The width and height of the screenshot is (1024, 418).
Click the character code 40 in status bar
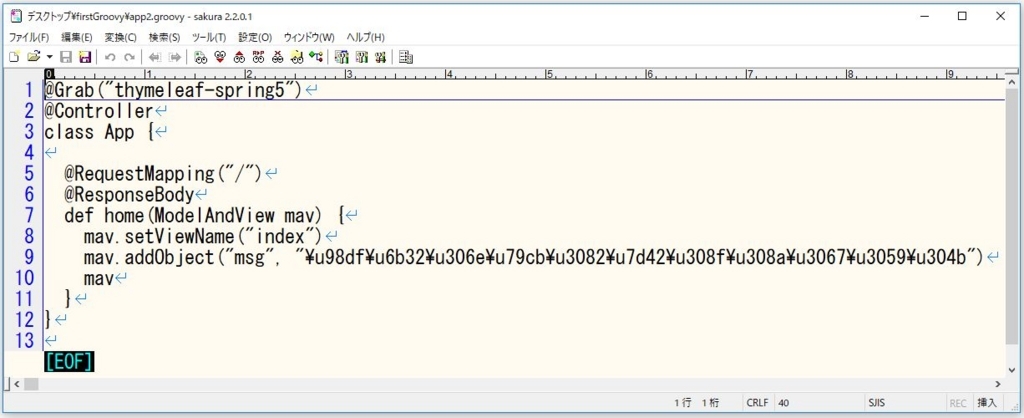click(784, 403)
